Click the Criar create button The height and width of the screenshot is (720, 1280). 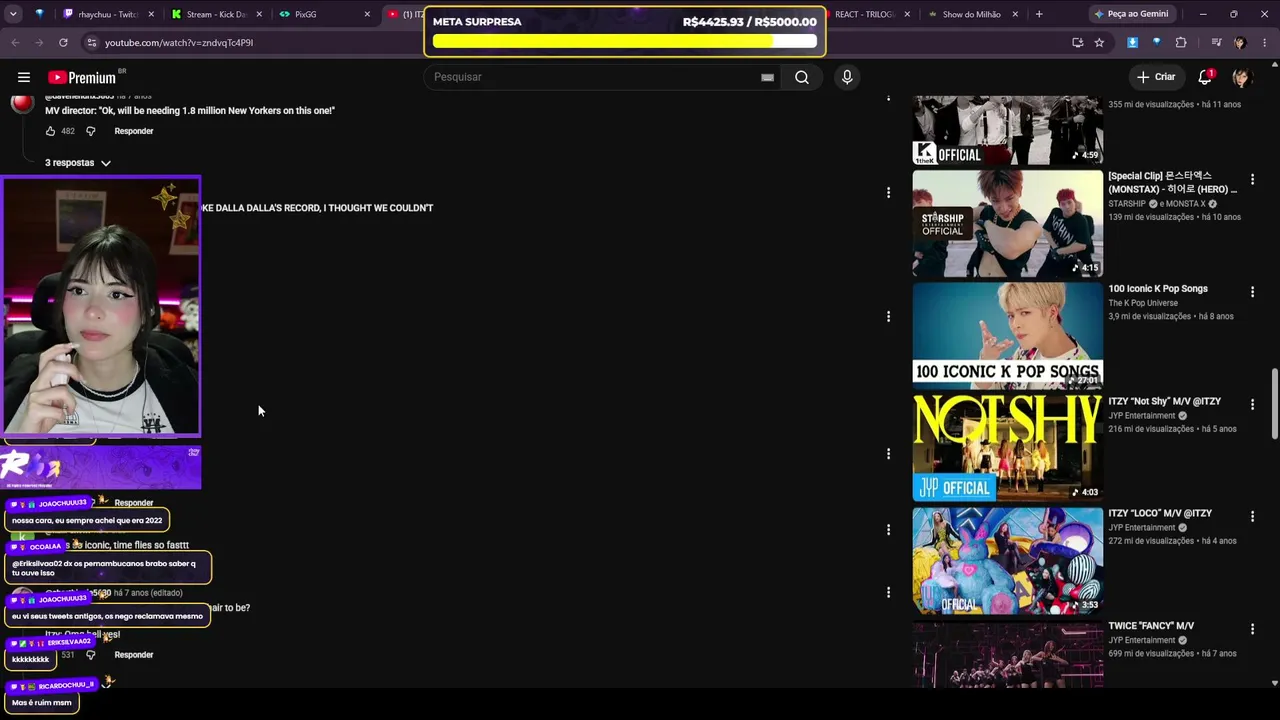[x=1156, y=77]
